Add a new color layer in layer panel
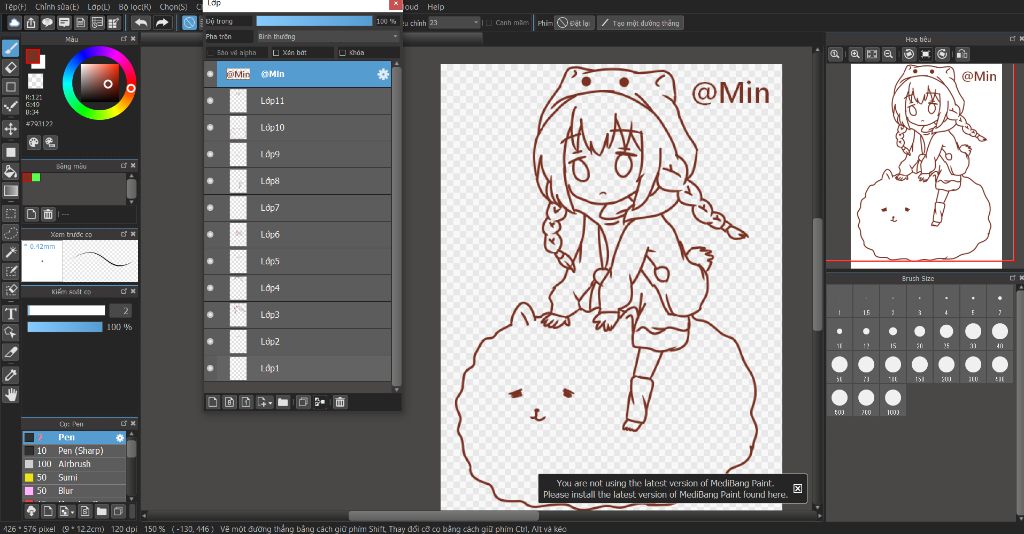The height and width of the screenshot is (534, 1024). click(213, 402)
